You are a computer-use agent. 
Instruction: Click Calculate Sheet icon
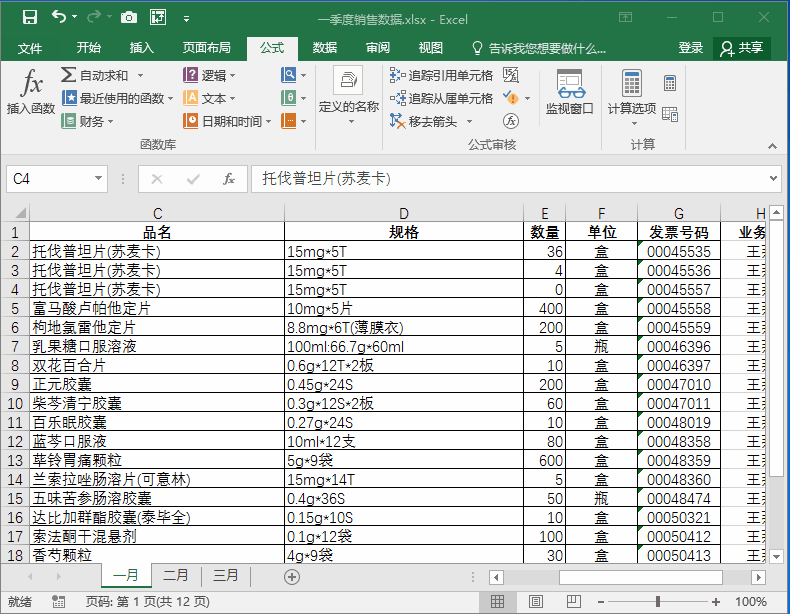click(670, 114)
